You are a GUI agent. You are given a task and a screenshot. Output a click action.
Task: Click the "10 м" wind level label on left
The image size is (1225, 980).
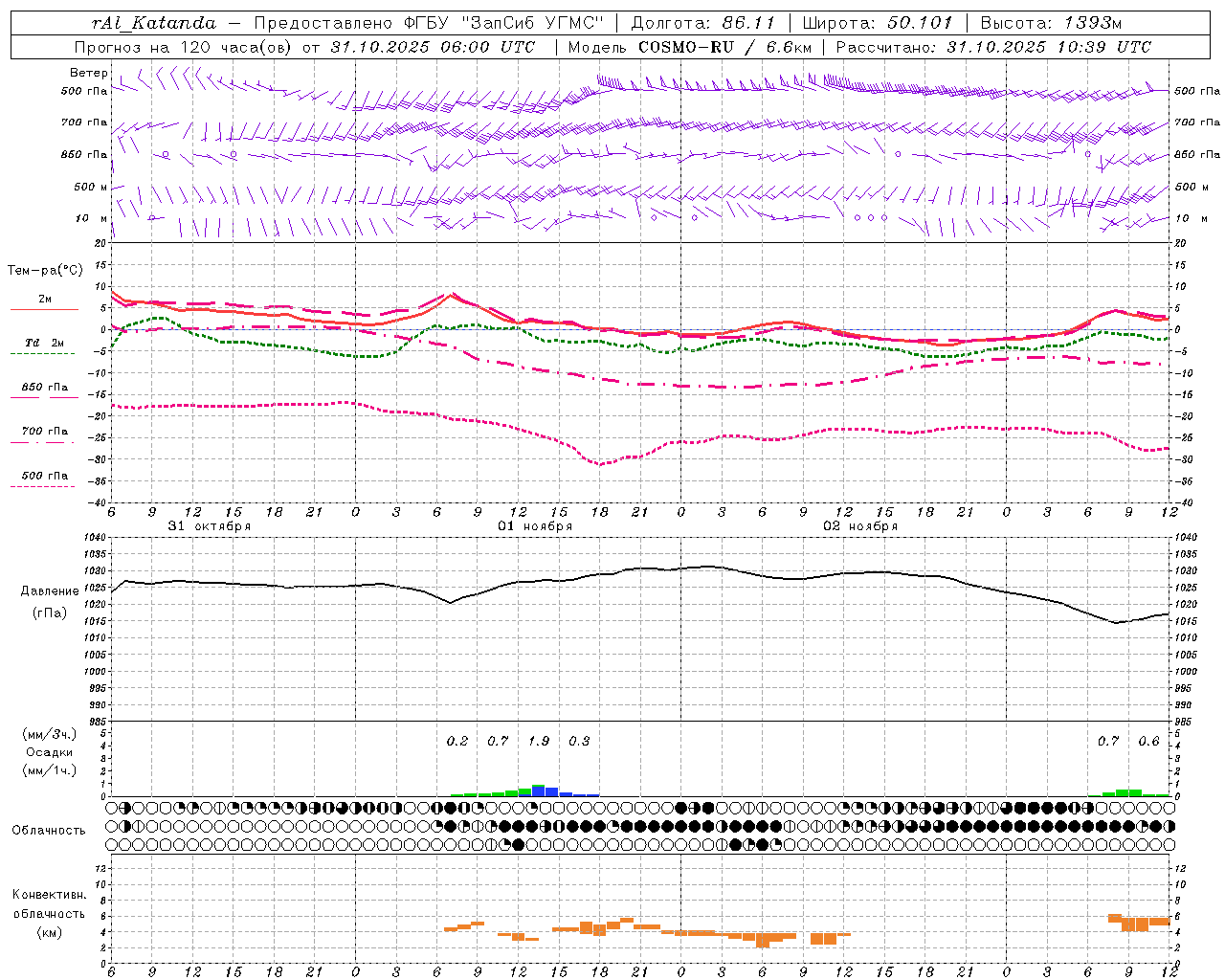pos(91,218)
